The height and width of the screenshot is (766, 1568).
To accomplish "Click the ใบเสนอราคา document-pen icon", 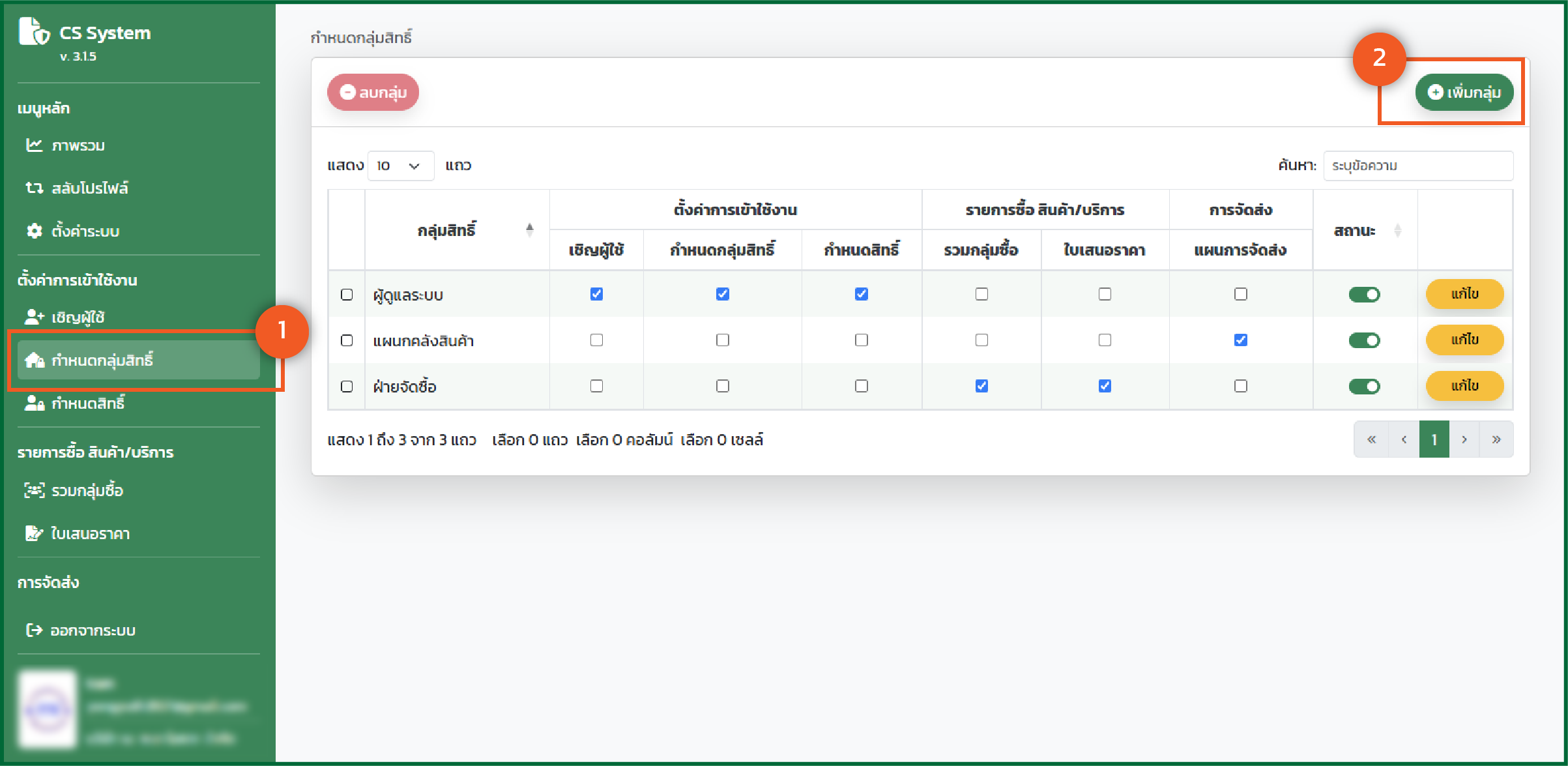I will (34, 533).
